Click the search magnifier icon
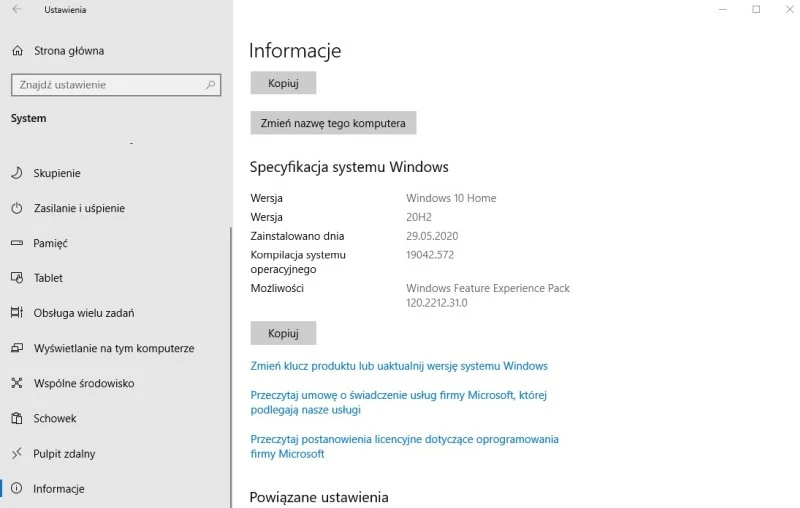The height and width of the screenshot is (508, 800). point(210,85)
